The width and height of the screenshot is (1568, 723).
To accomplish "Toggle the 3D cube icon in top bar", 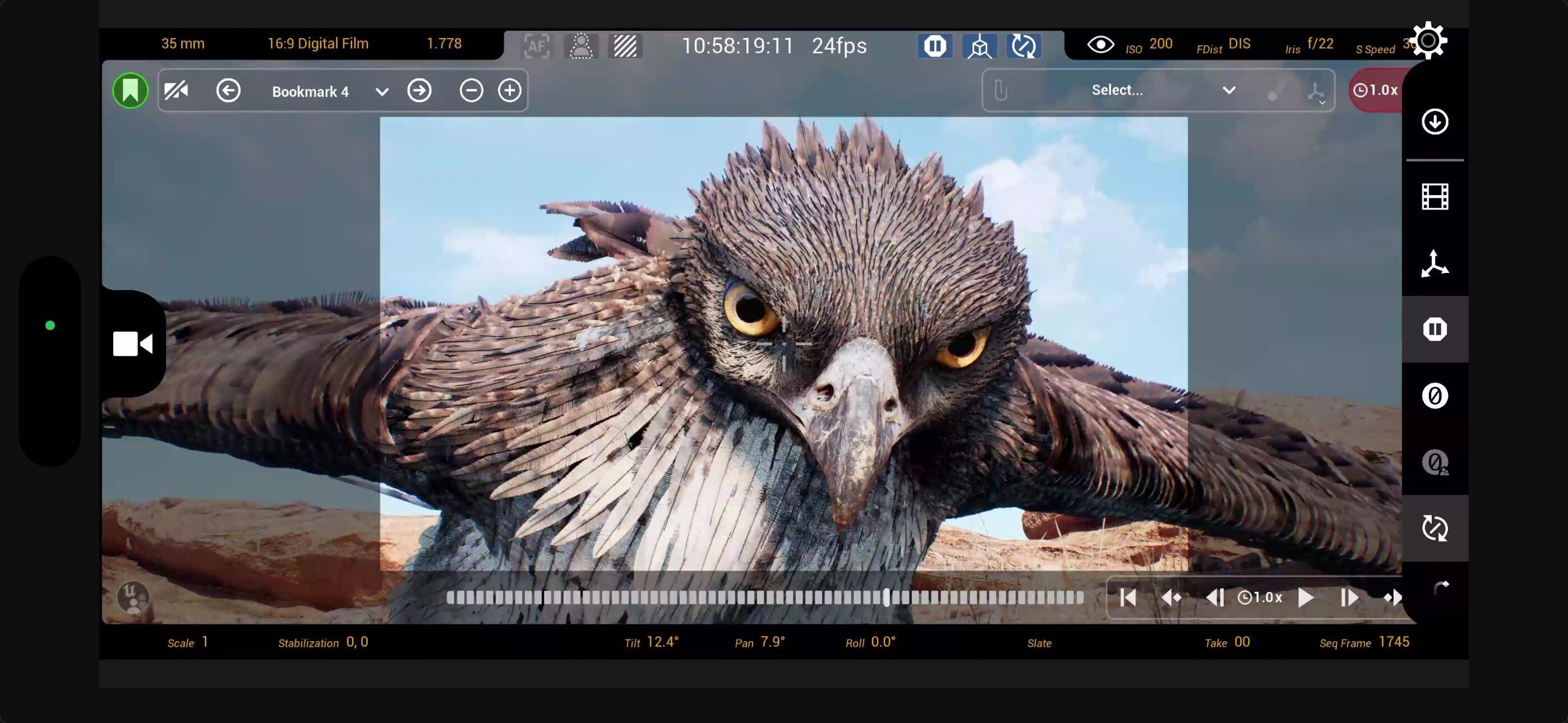I will pos(979,45).
